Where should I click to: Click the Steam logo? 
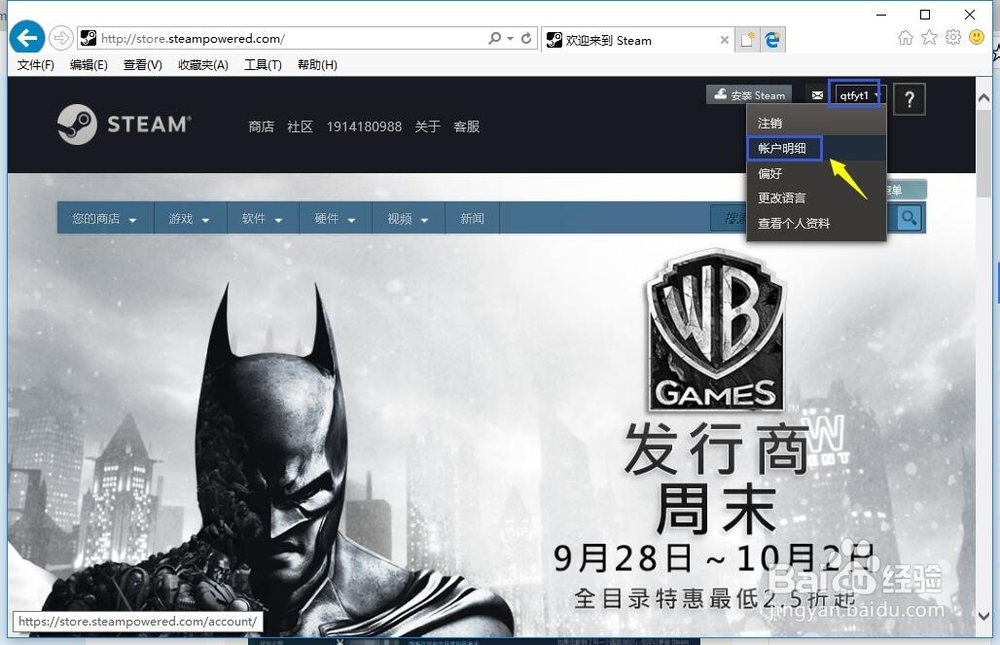click(x=124, y=124)
